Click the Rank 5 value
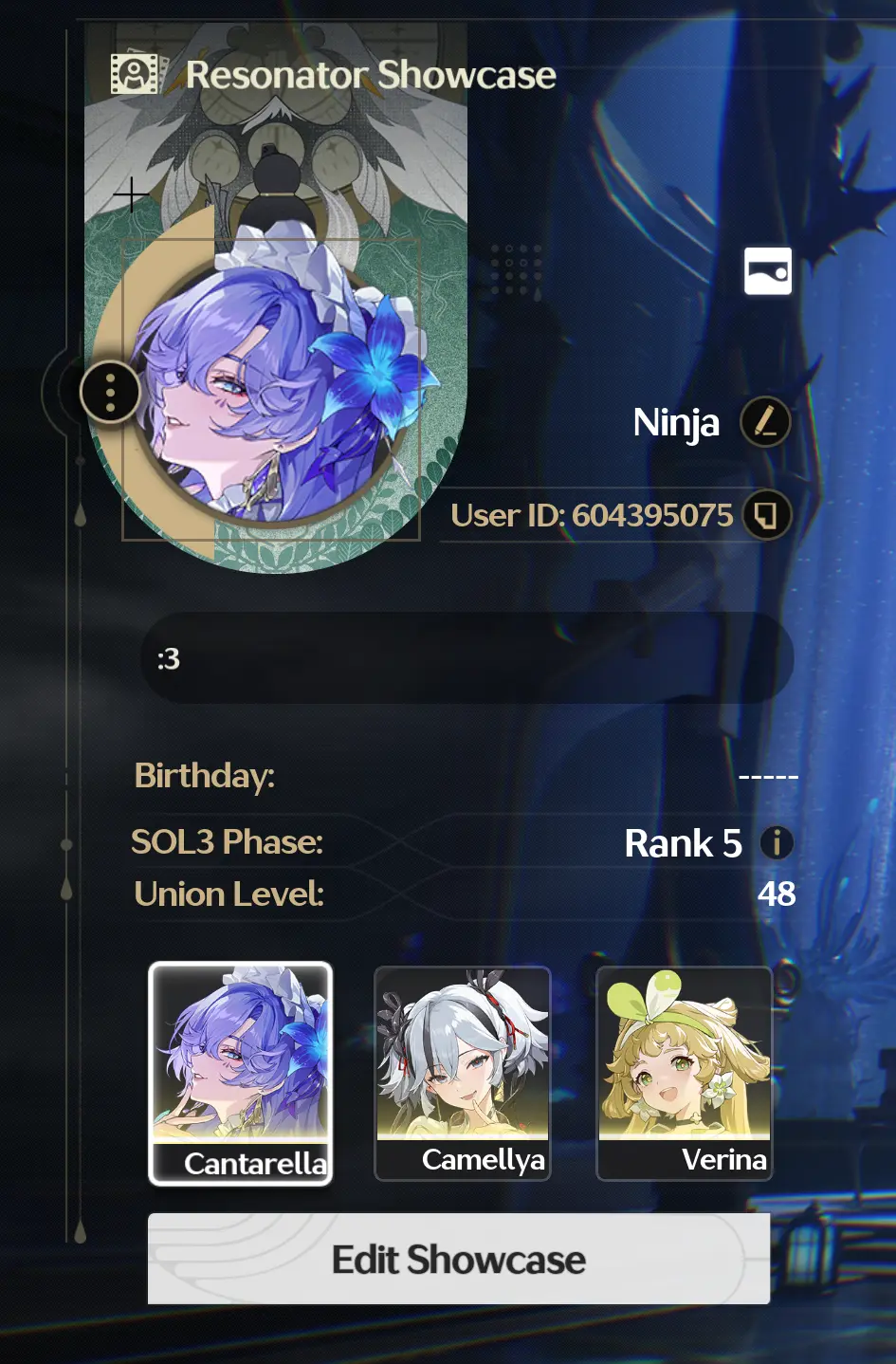Screen dimensions: 896x1364 pyautogui.click(x=683, y=843)
